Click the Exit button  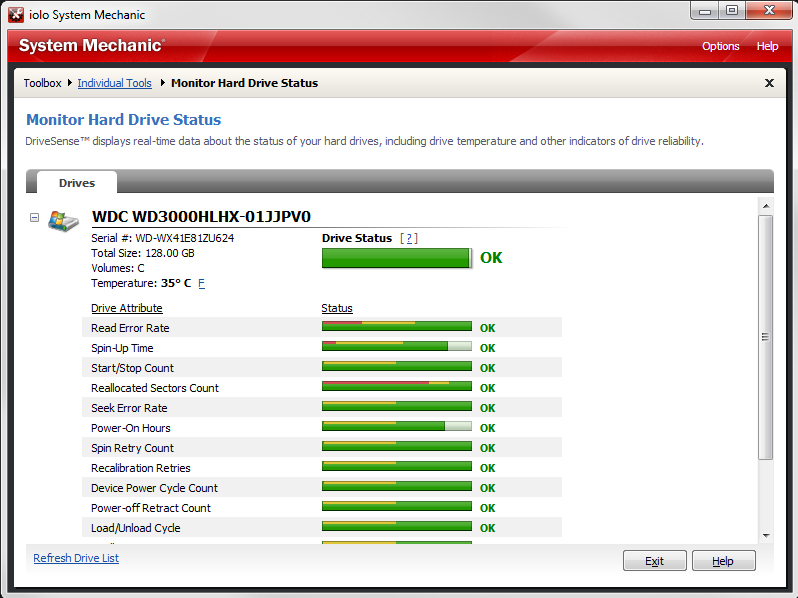pos(654,561)
